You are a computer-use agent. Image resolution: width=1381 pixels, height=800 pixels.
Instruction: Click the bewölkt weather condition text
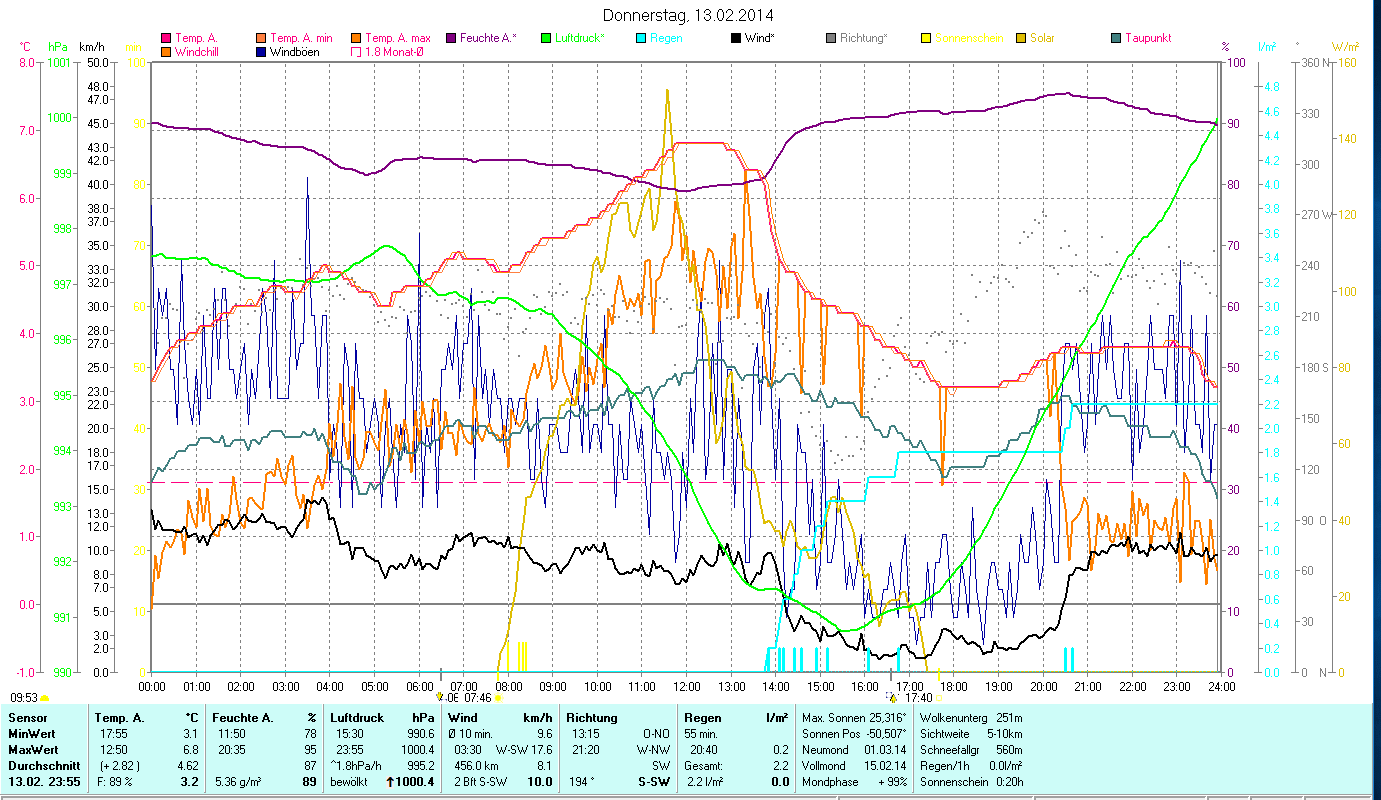click(x=350, y=782)
